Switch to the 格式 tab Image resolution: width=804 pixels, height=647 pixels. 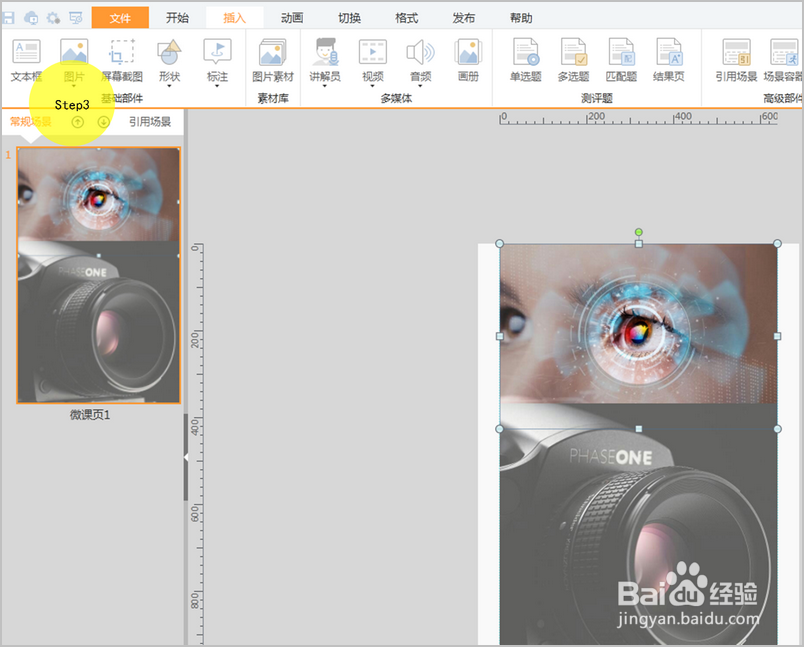[x=407, y=18]
